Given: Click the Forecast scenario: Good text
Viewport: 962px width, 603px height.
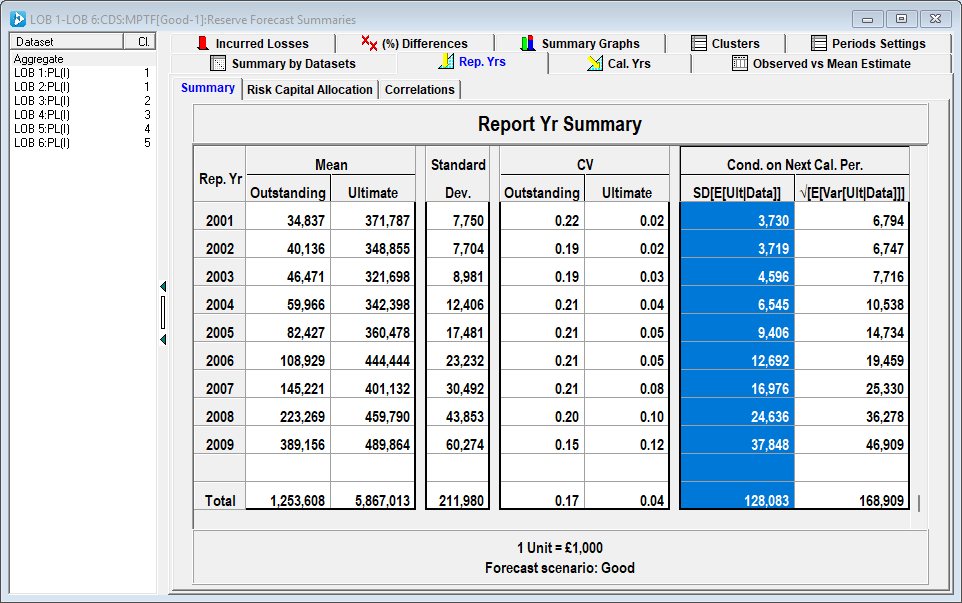Looking at the screenshot, I should tap(560, 568).
